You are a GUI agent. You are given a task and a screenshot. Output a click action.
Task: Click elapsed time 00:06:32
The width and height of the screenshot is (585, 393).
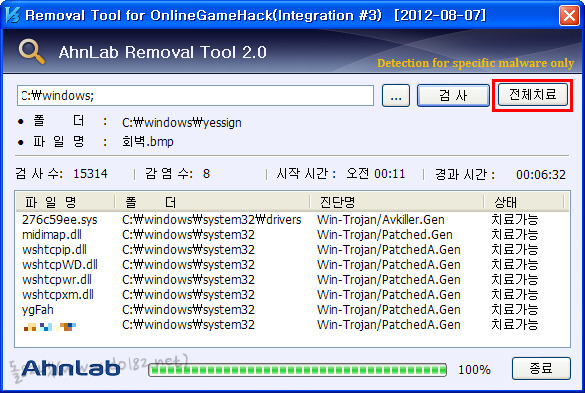point(541,174)
